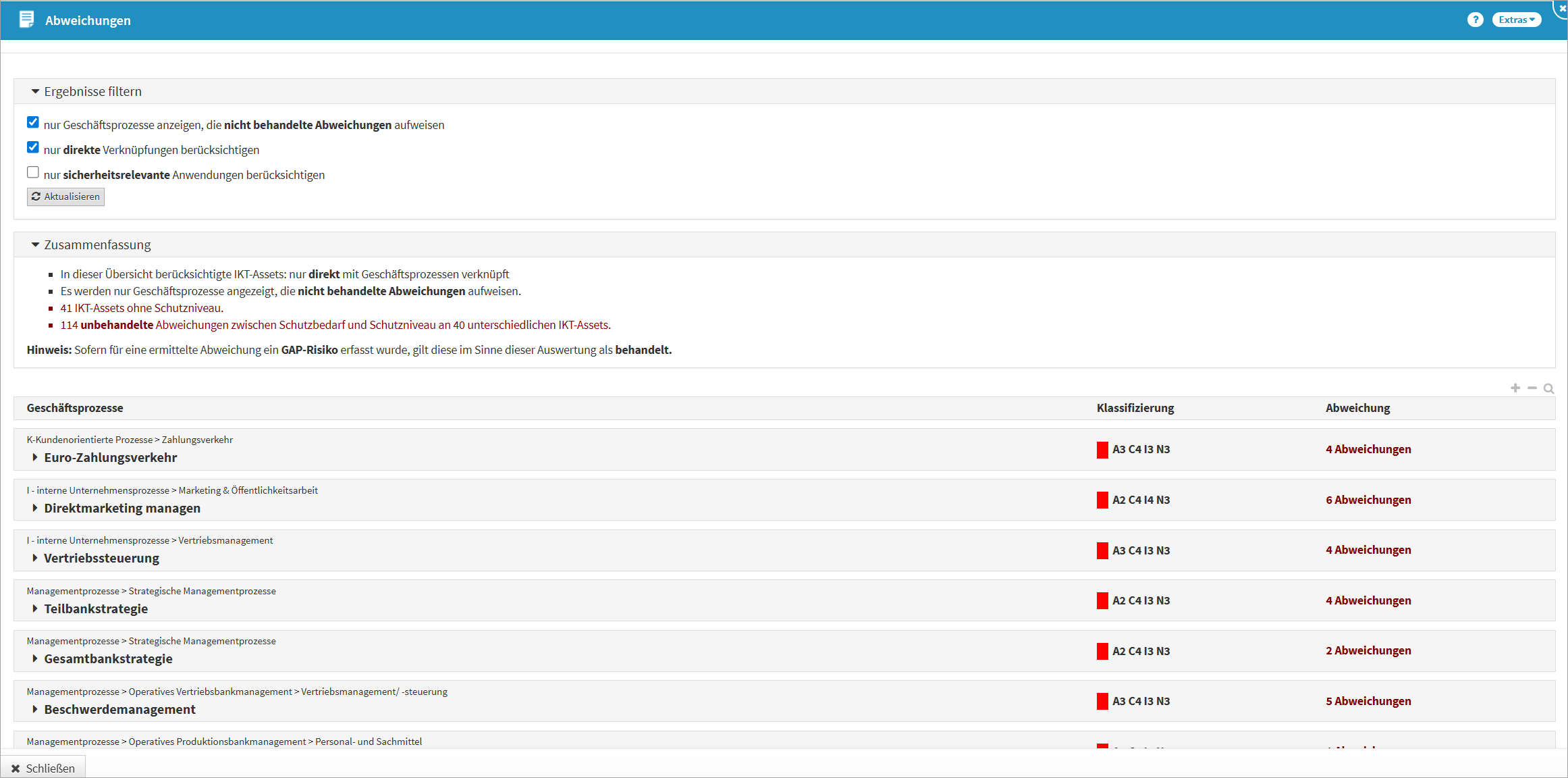
Task: Expand the Direktmarketing managen row
Action: click(35, 509)
